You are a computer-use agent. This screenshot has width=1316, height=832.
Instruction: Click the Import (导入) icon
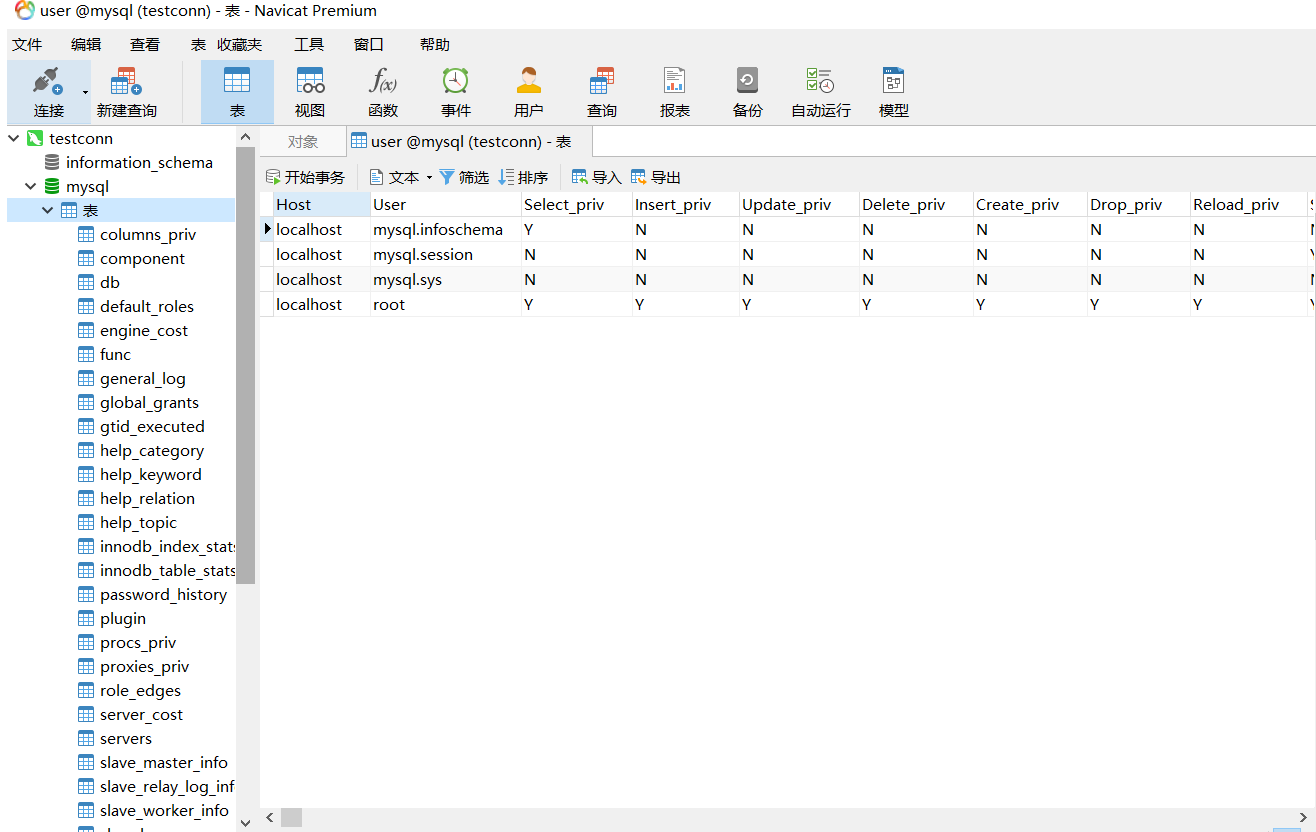coord(580,177)
